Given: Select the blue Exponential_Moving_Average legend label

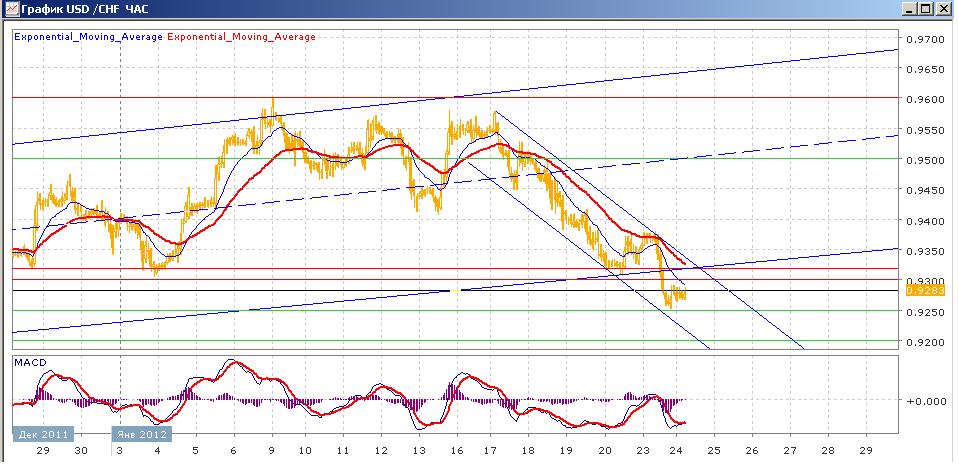Looking at the screenshot, I should click(88, 37).
